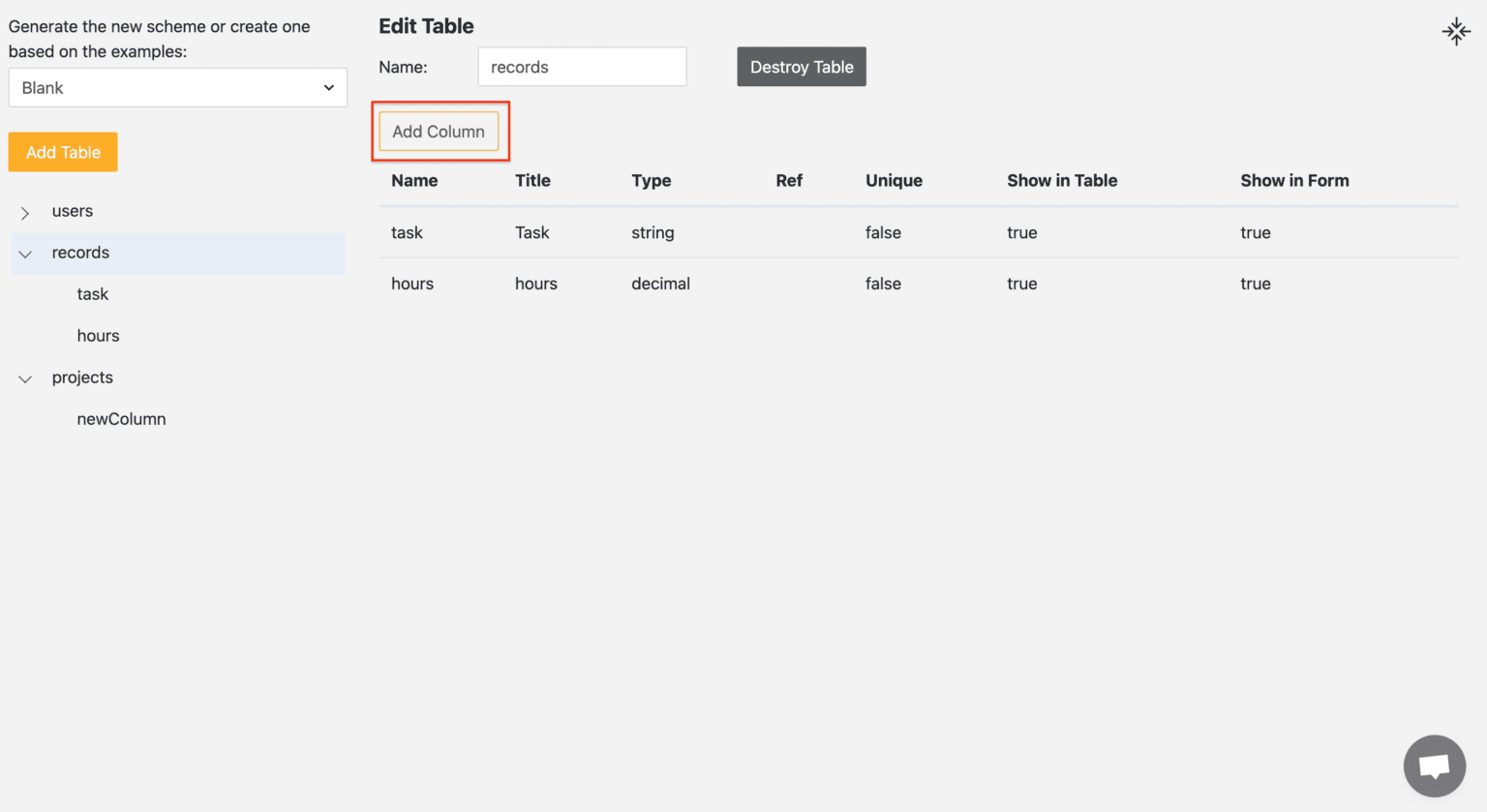Click the table Name input field
This screenshot has width=1487, height=812.
582,67
